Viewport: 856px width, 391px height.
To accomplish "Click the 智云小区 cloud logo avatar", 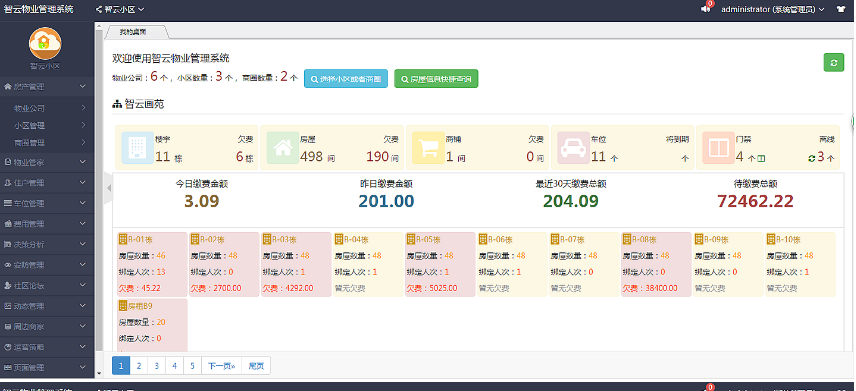I will [45, 43].
